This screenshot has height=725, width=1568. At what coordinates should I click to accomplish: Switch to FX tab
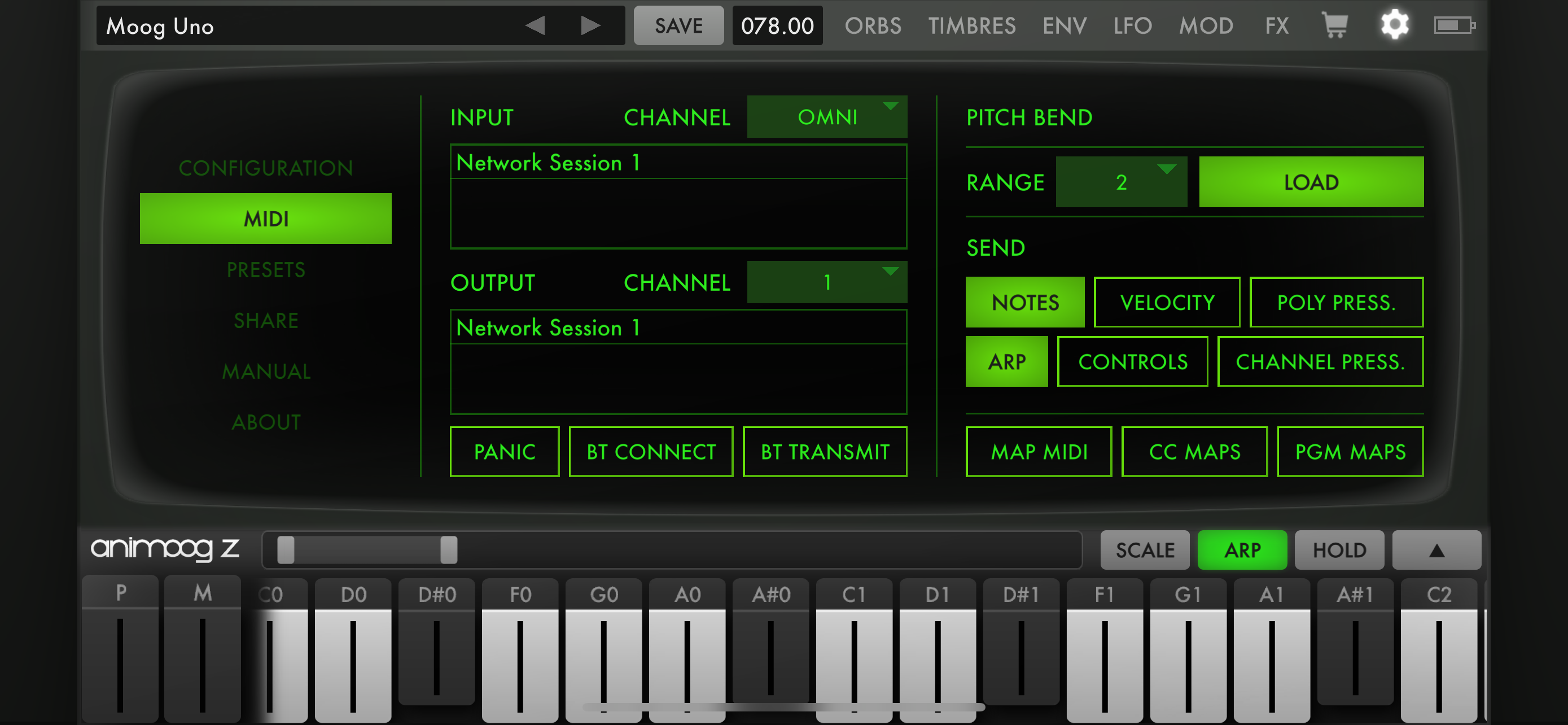1277,25
